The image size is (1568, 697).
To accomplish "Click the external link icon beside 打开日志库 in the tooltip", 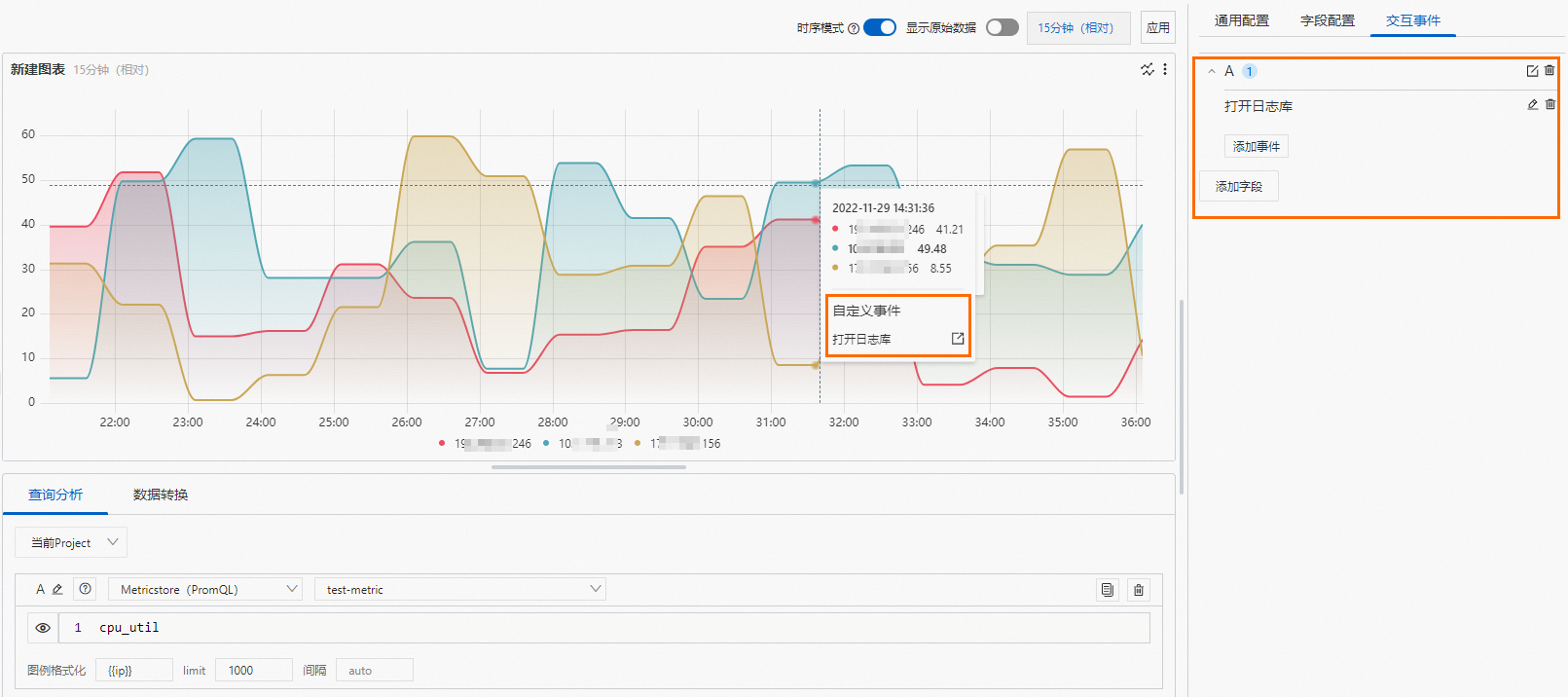I will (x=958, y=339).
